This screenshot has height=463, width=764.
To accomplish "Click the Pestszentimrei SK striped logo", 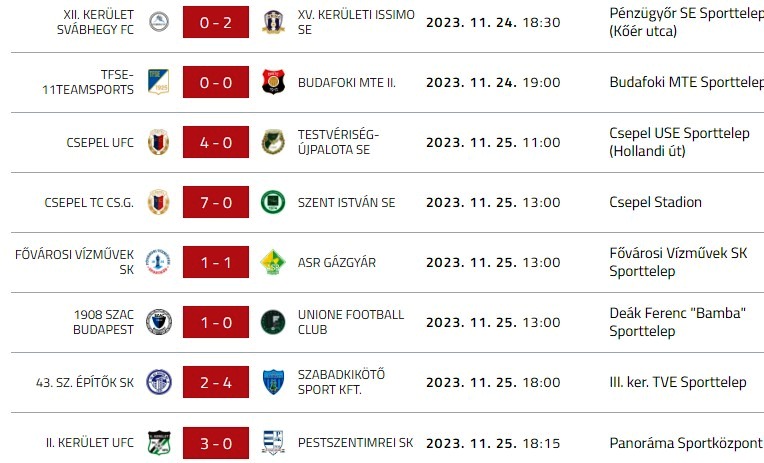I will point(273,442).
